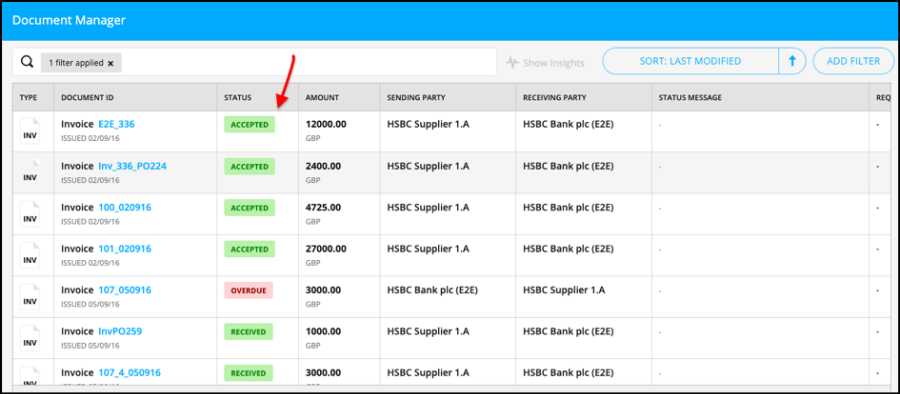The height and width of the screenshot is (394, 900).
Task: Click the amount 4725.00
Action: click(323, 207)
